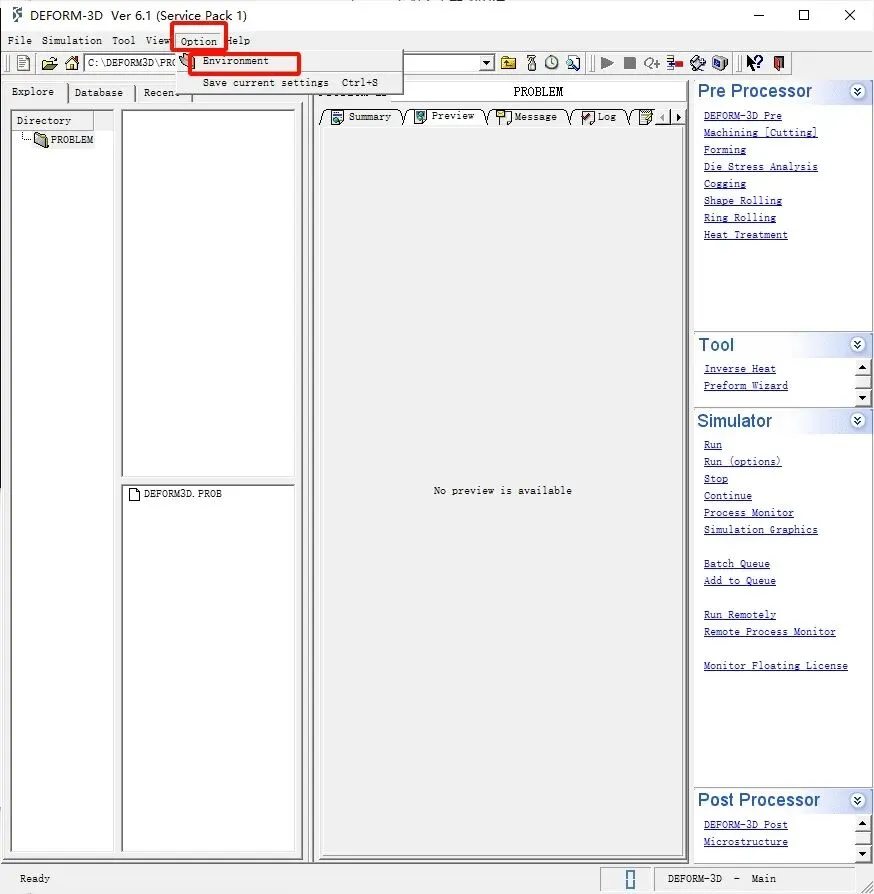Switch to the Database tab

click(99, 92)
